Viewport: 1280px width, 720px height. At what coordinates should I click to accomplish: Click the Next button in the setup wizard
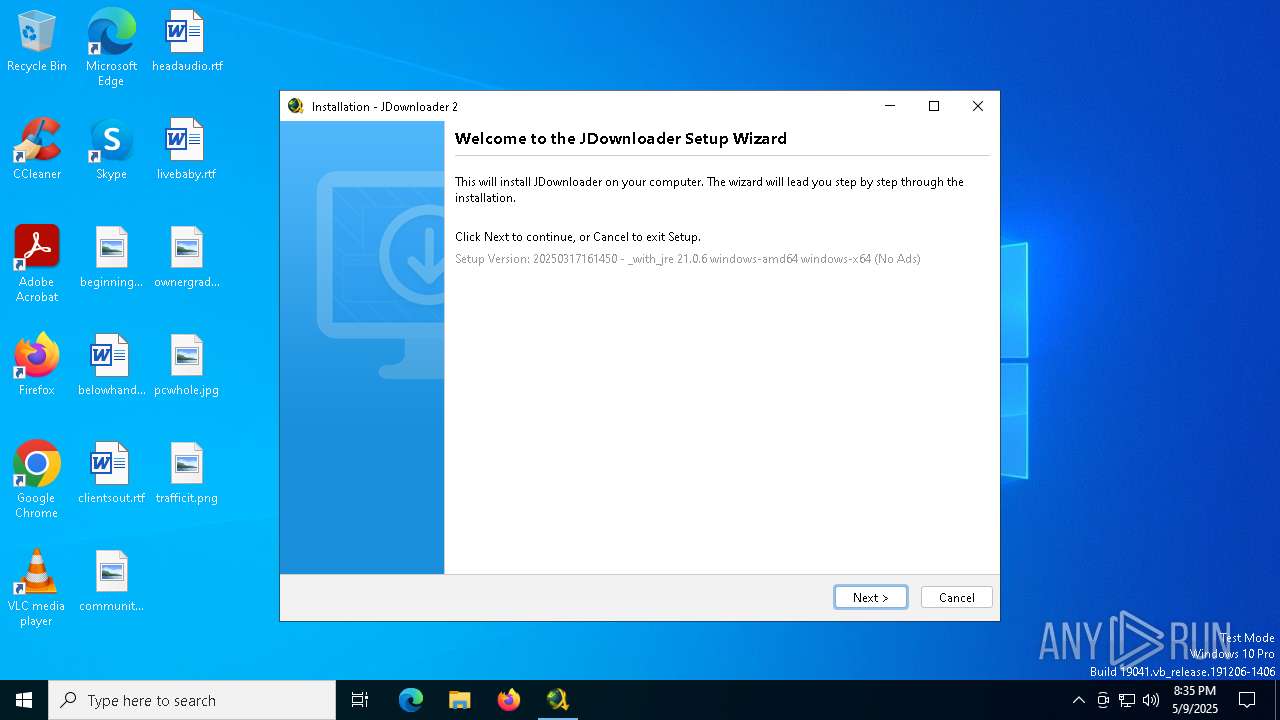(x=870, y=597)
